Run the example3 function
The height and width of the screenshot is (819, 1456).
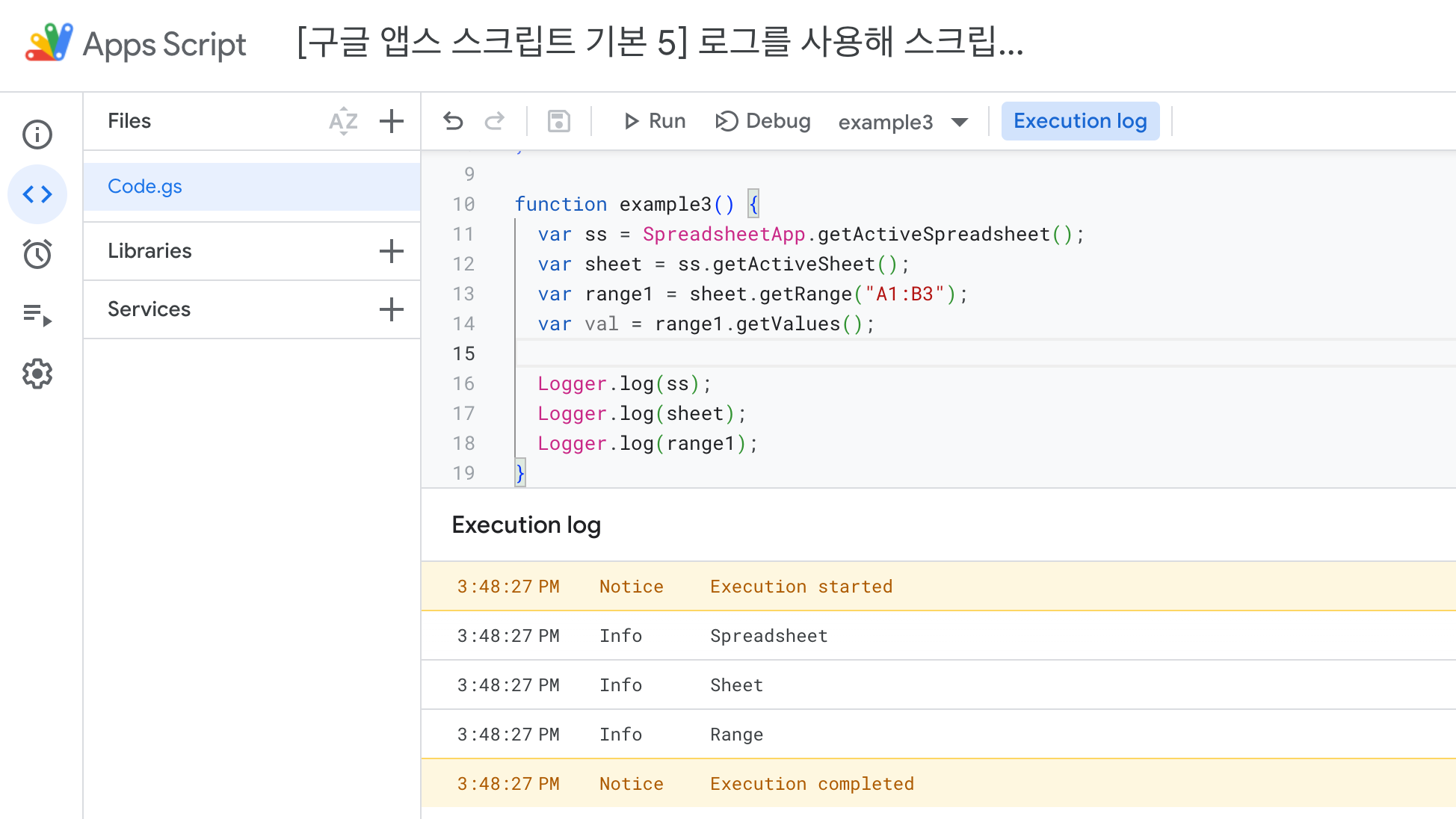[x=655, y=121]
